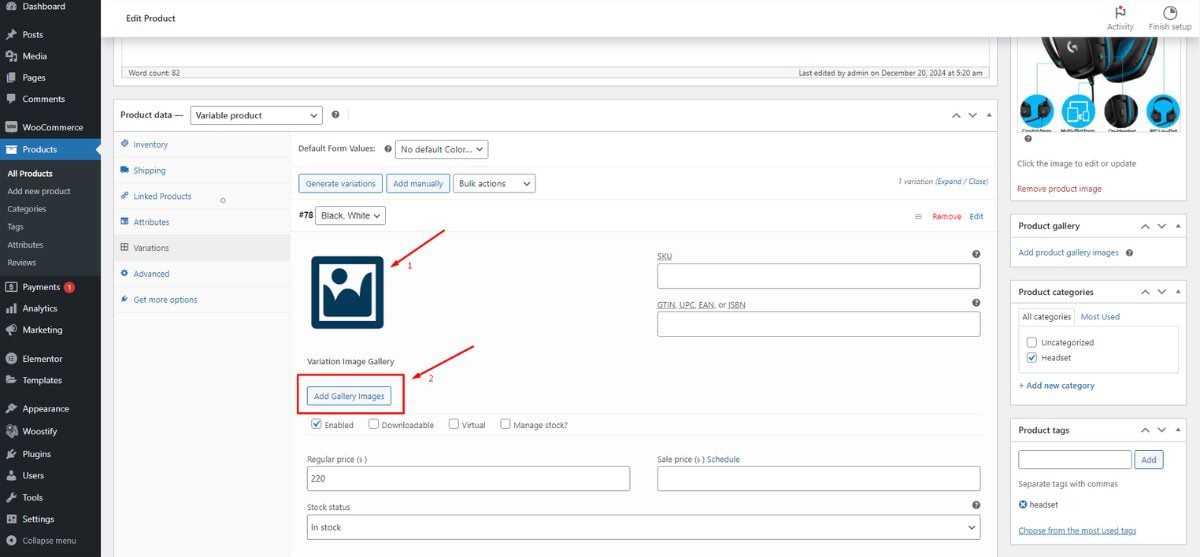Open the Activity panel icon

[1120, 13]
